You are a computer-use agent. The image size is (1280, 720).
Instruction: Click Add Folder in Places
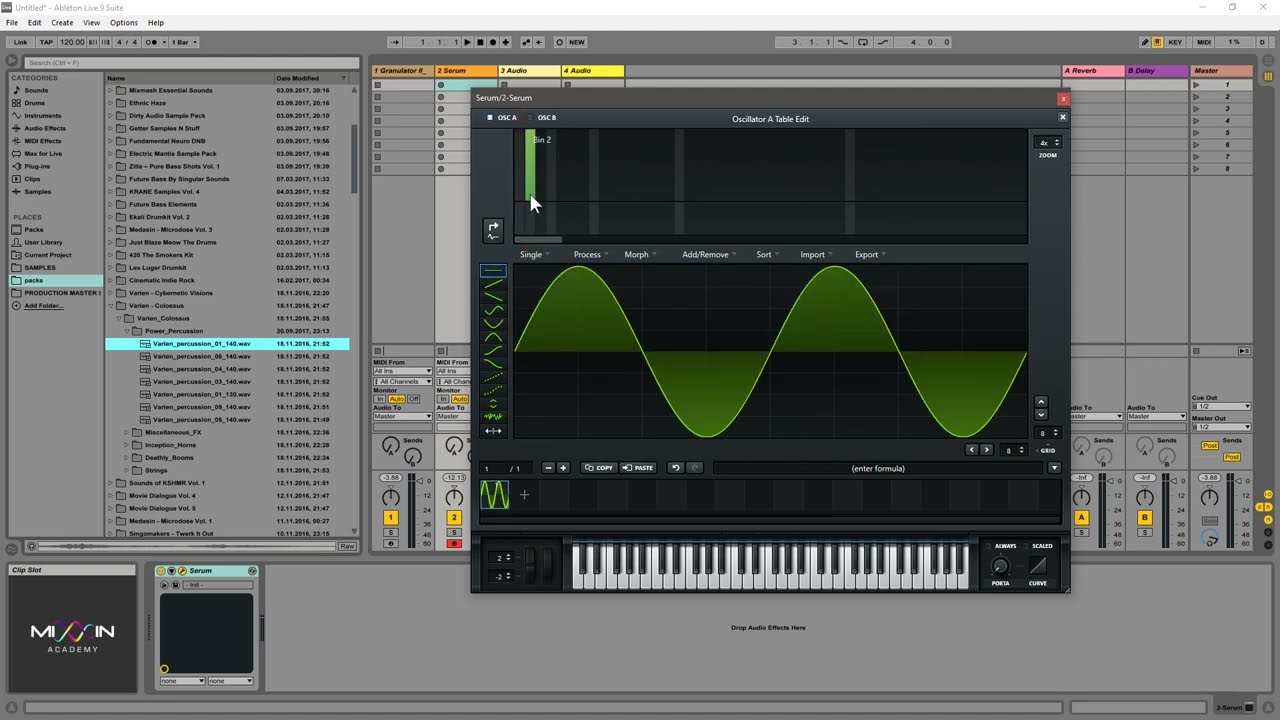click(44, 306)
